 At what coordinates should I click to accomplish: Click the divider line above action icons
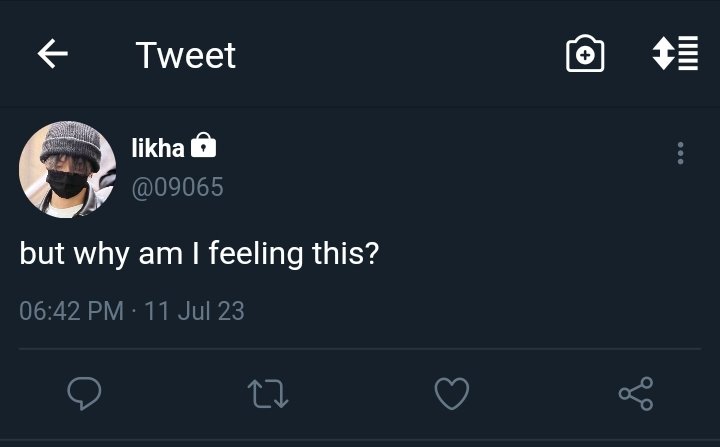coord(360,348)
